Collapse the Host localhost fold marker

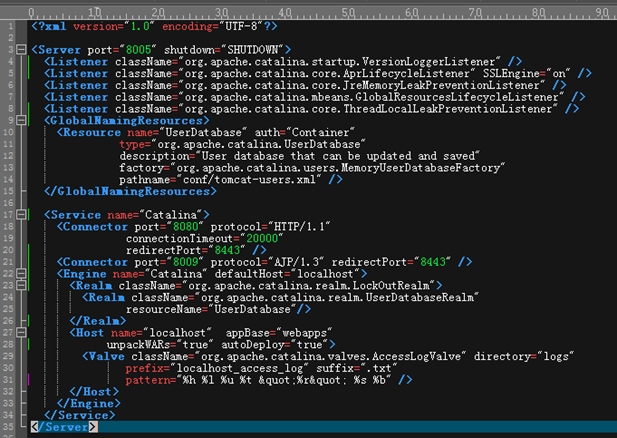[21, 333]
